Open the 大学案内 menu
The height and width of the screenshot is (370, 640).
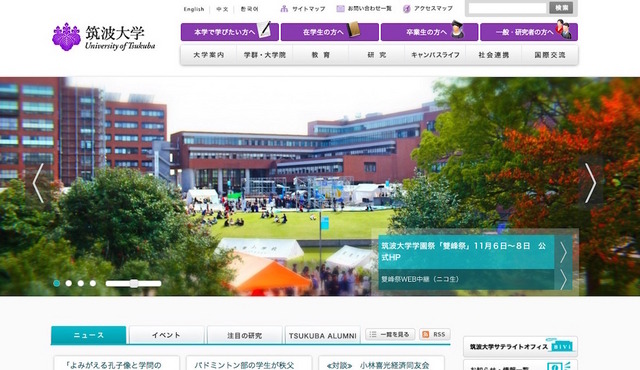(209, 55)
